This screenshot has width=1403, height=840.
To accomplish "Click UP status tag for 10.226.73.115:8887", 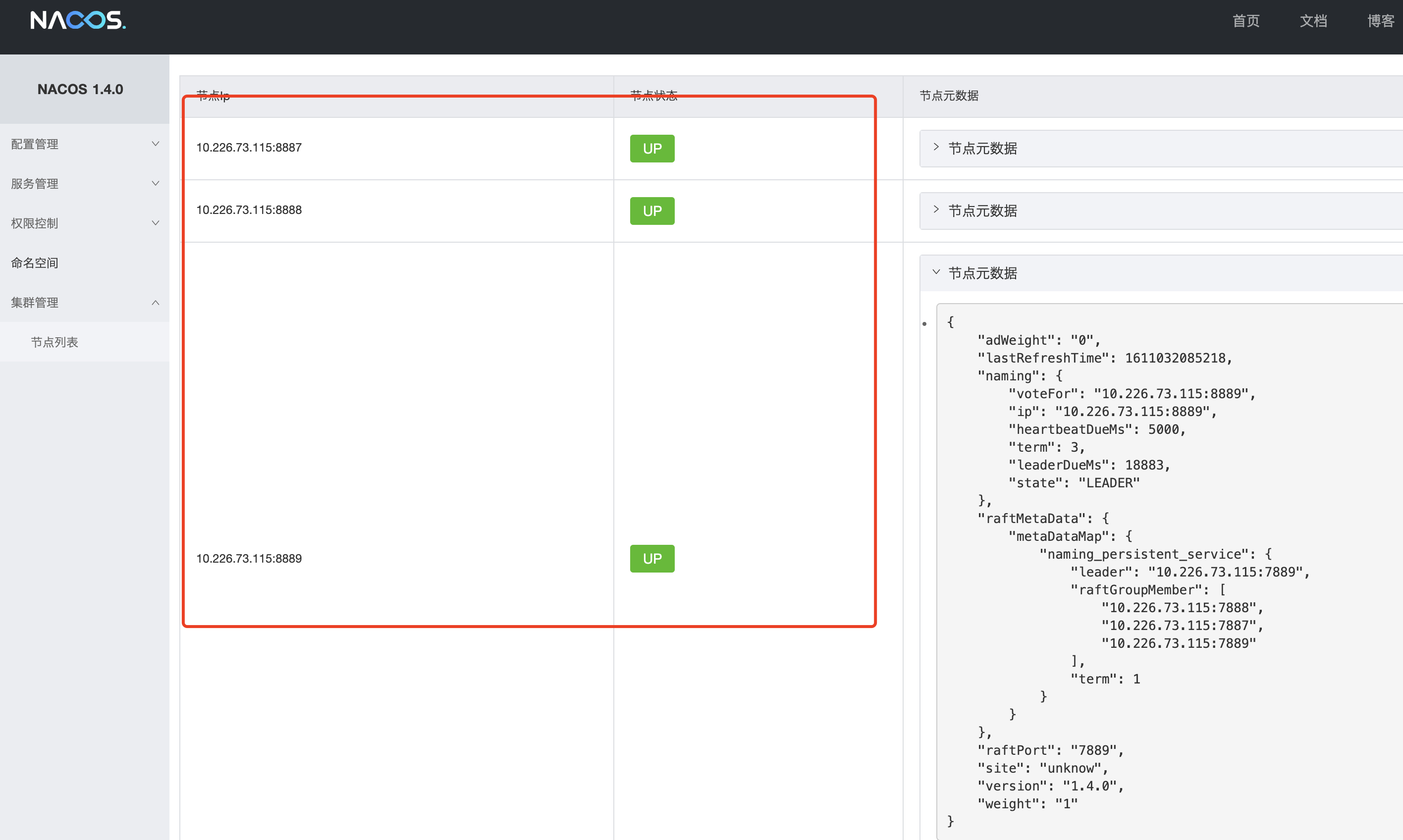I will click(x=651, y=148).
